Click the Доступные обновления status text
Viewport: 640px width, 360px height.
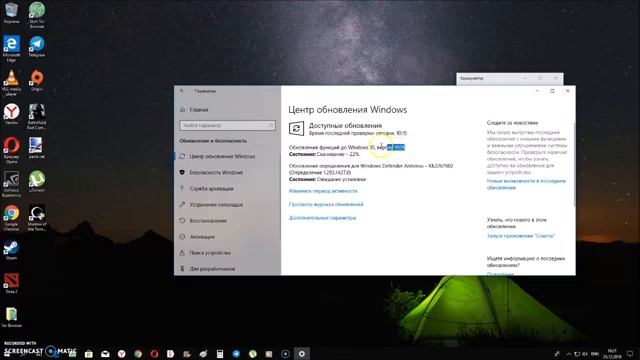(x=345, y=125)
